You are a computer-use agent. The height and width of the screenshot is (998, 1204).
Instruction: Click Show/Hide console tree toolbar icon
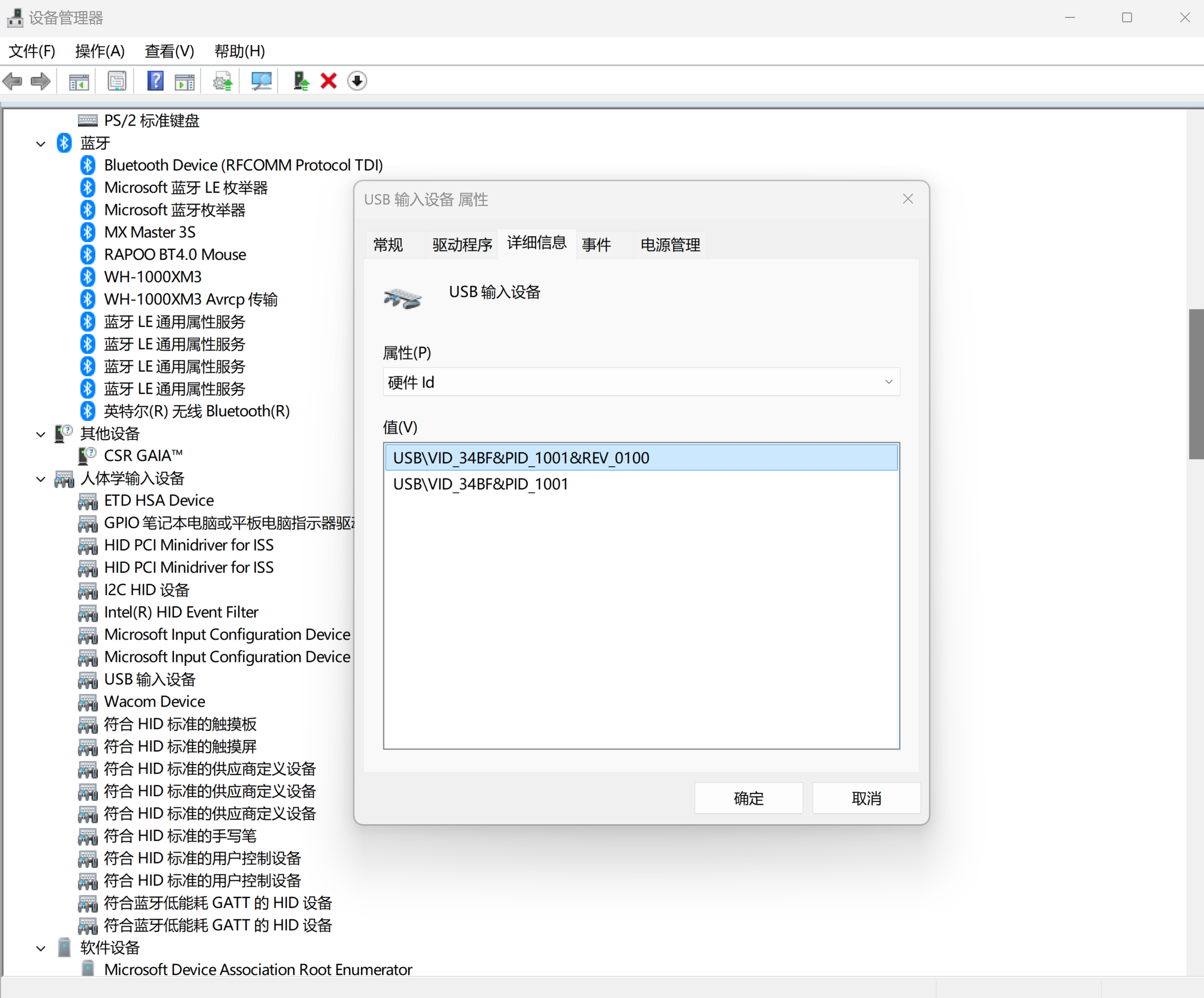tap(79, 81)
